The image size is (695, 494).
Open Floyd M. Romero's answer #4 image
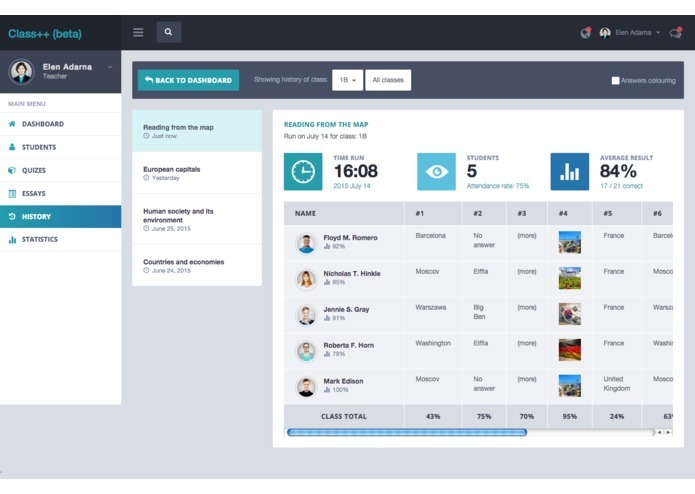570,242
